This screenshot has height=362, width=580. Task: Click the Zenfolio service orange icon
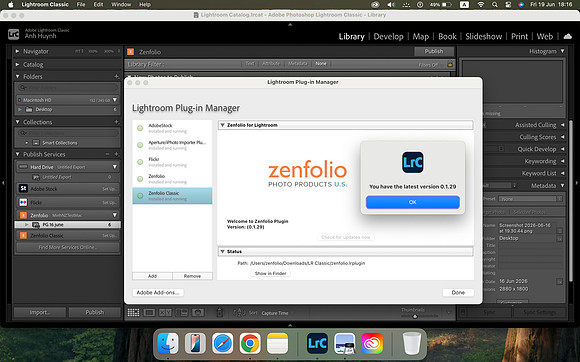pyautogui.click(x=23, y=215)
